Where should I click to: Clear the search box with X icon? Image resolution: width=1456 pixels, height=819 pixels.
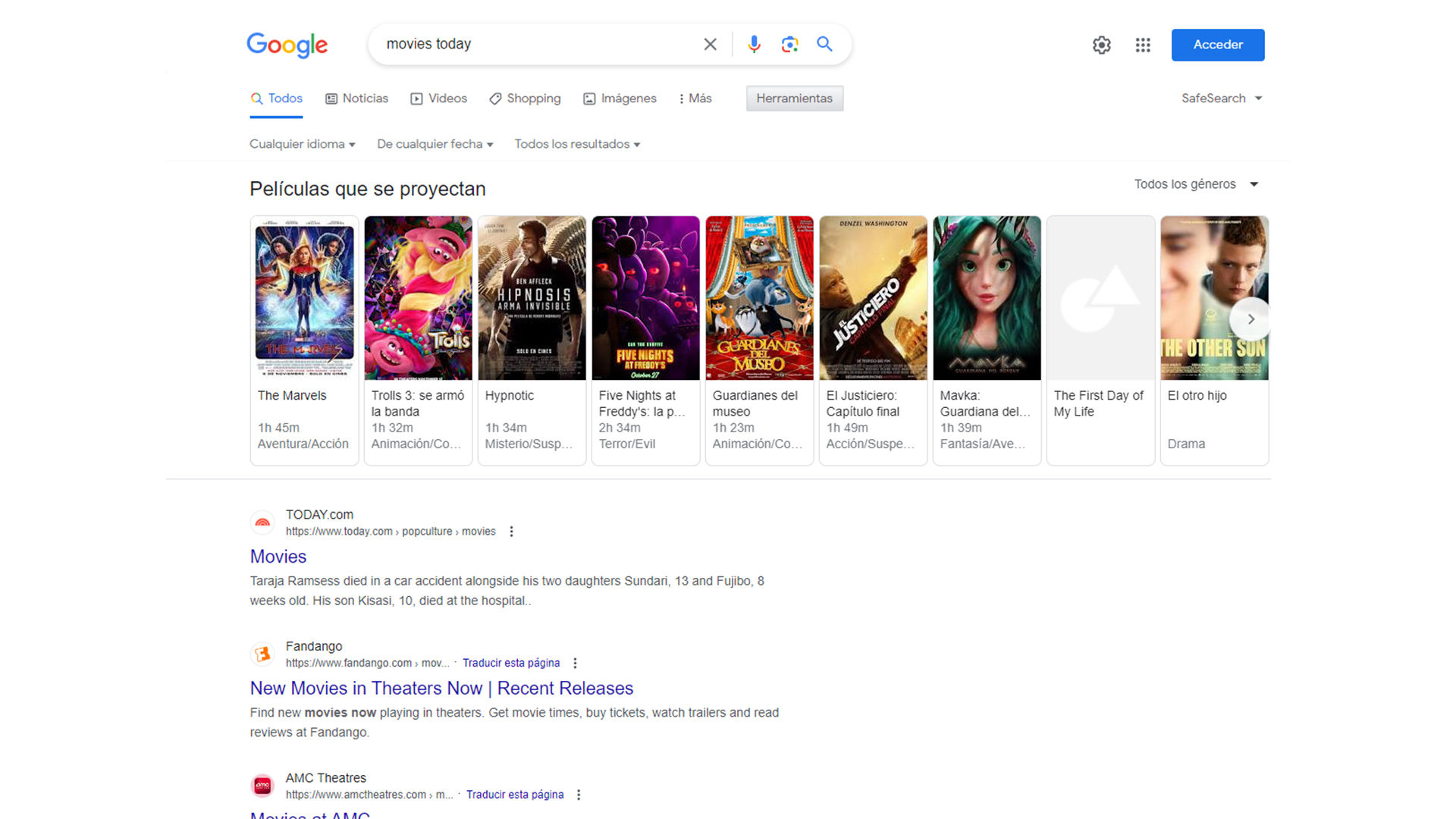[710, 44]
